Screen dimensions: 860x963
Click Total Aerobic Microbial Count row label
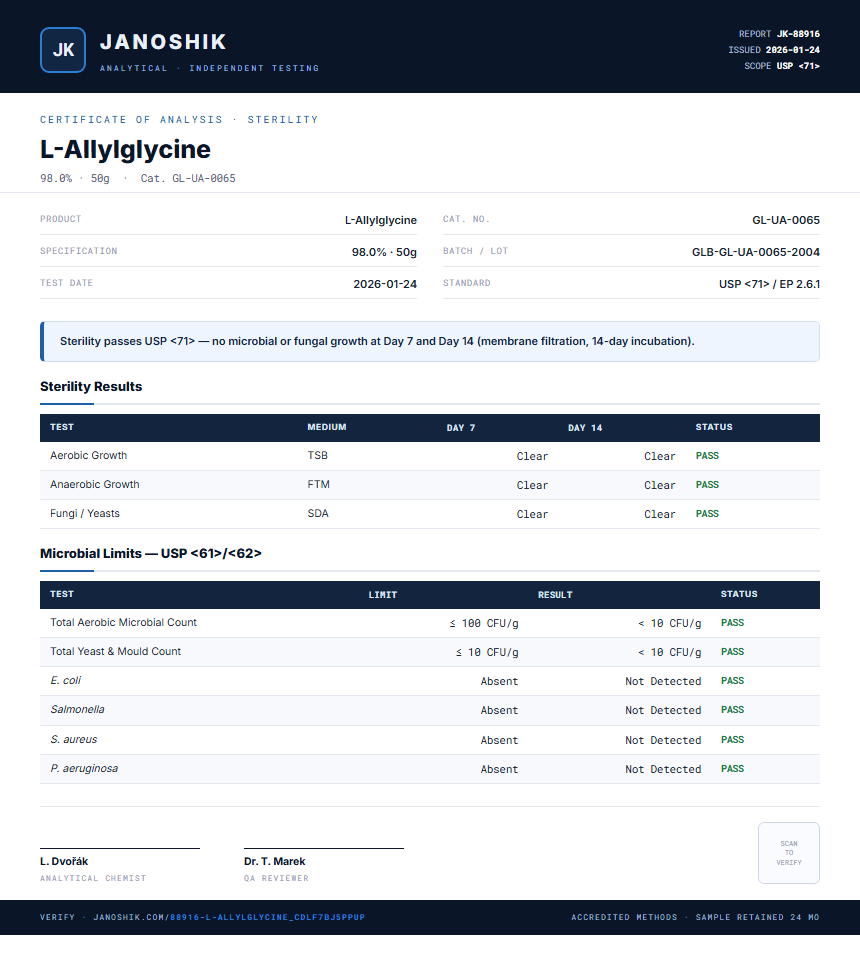pyautogui.click(x=123, y=622)
